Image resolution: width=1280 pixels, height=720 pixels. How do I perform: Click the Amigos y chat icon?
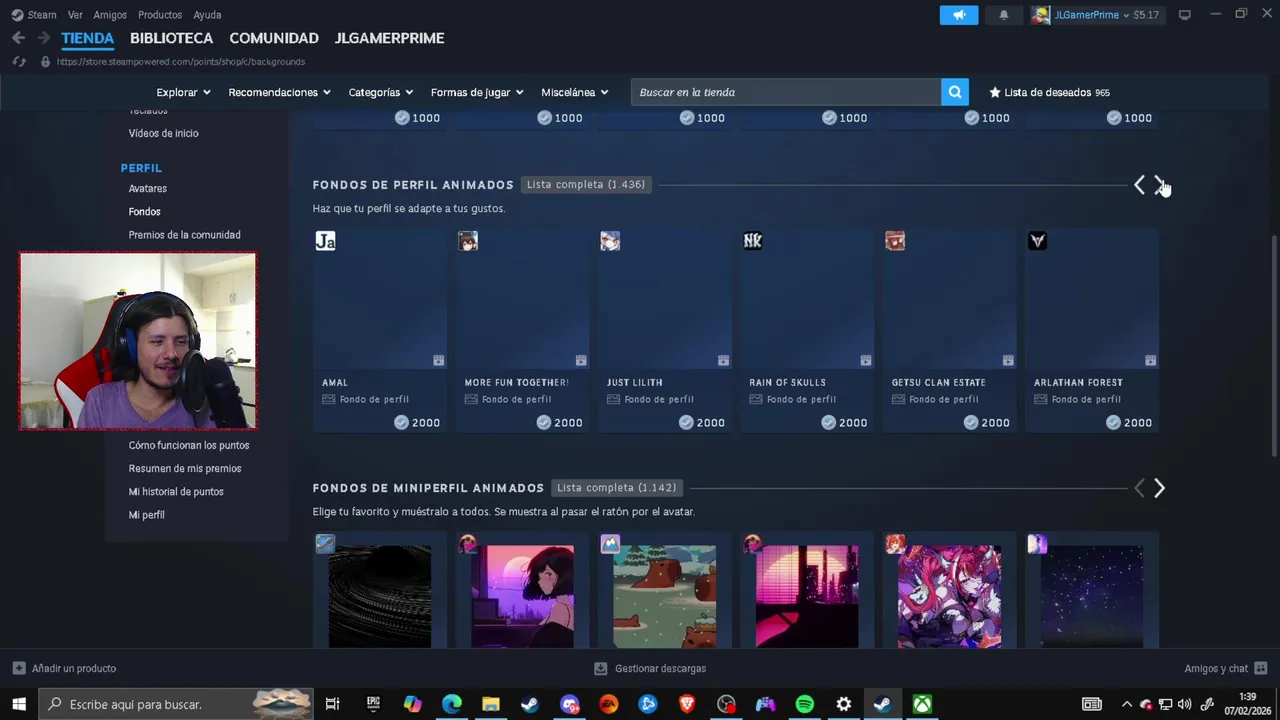click(1261, 668)
